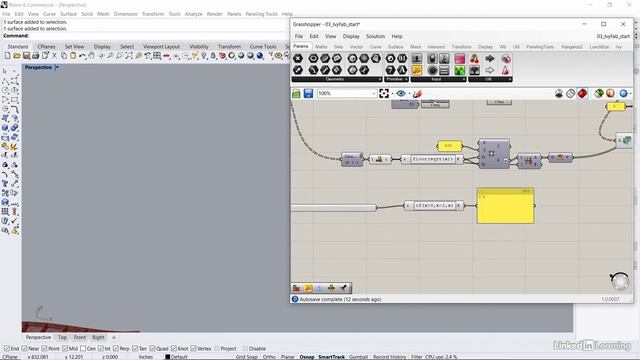Toggle the Quad osnap checkbox
This screenshot has height=360, width=640.
pyautogui.click(x=152, y=349)
